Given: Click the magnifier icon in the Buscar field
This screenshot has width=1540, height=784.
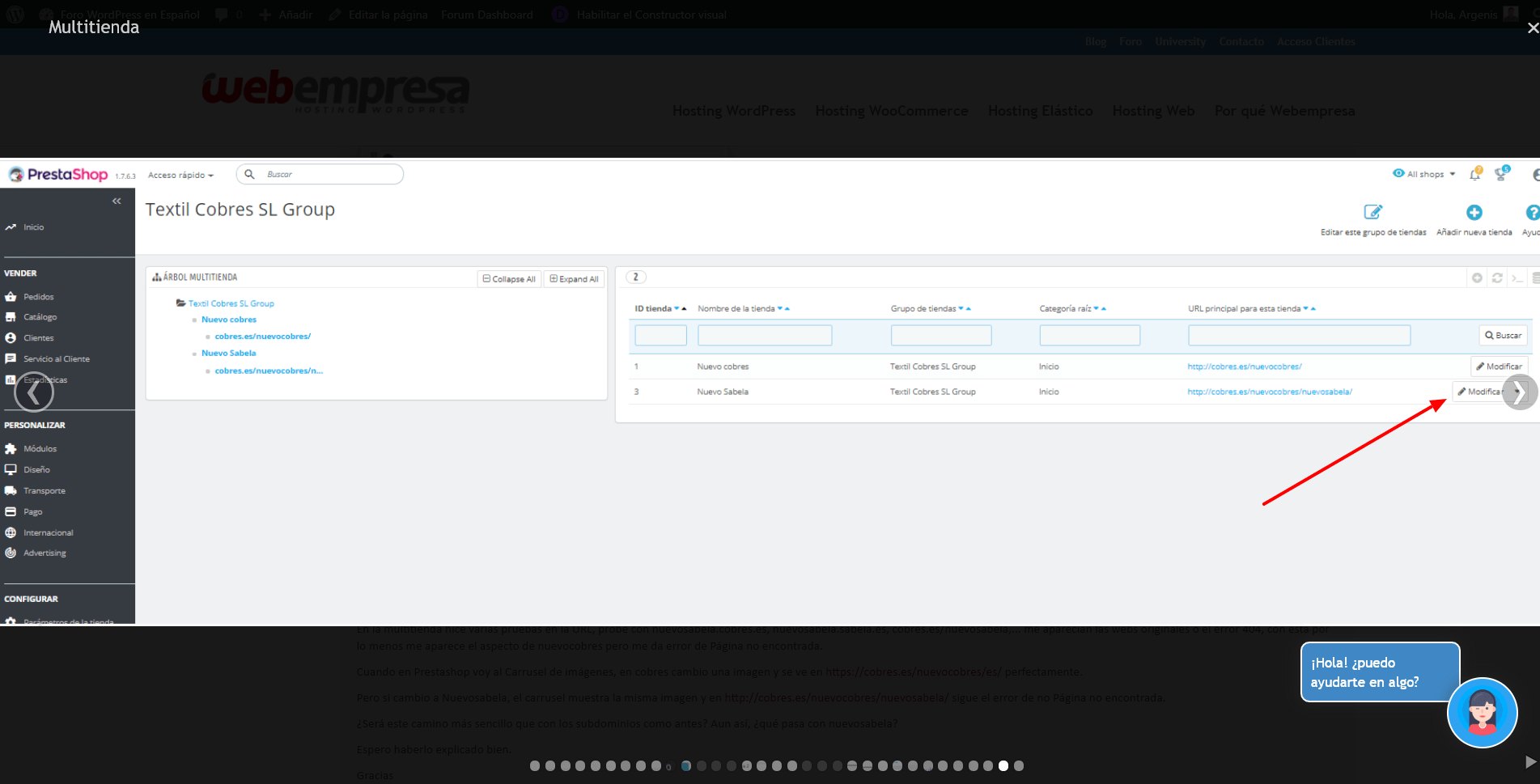Looking at the screenshot, I should click(249, 174).
